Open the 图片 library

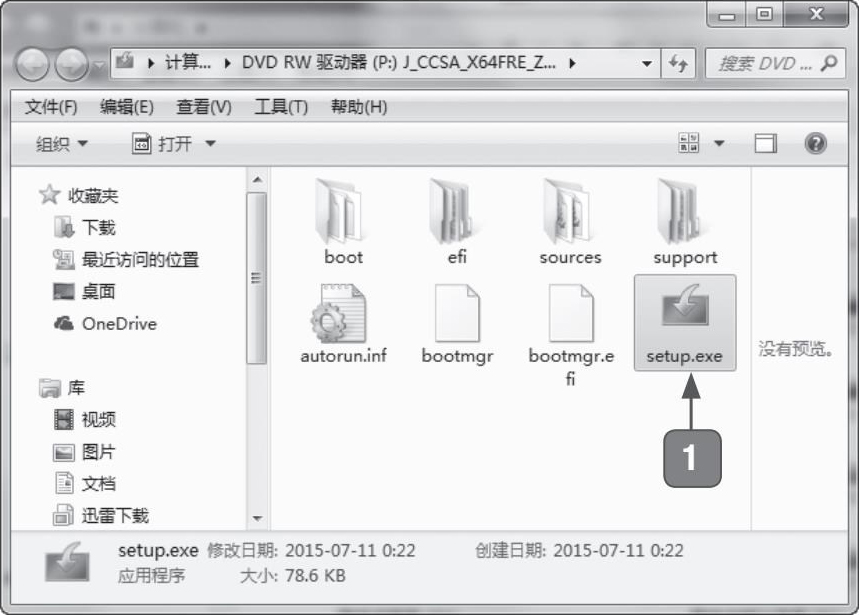[x=85, y=452]
